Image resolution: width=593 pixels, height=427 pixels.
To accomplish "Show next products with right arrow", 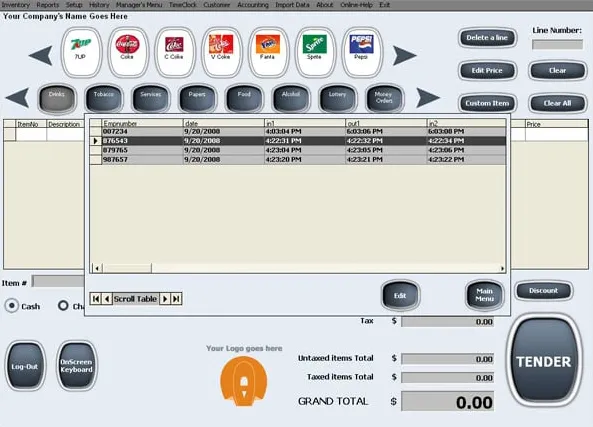I will pos(404,56).
